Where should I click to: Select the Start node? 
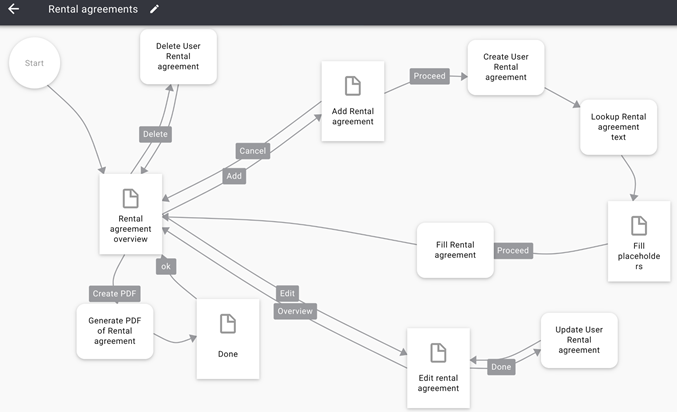[x=35, y=63]
